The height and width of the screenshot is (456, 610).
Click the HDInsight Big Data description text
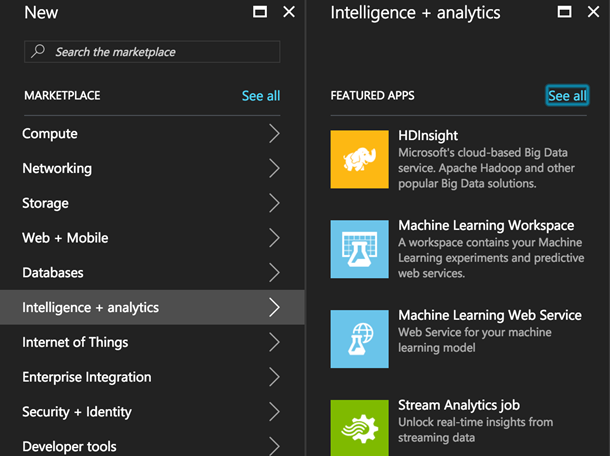tap(486, 168)
